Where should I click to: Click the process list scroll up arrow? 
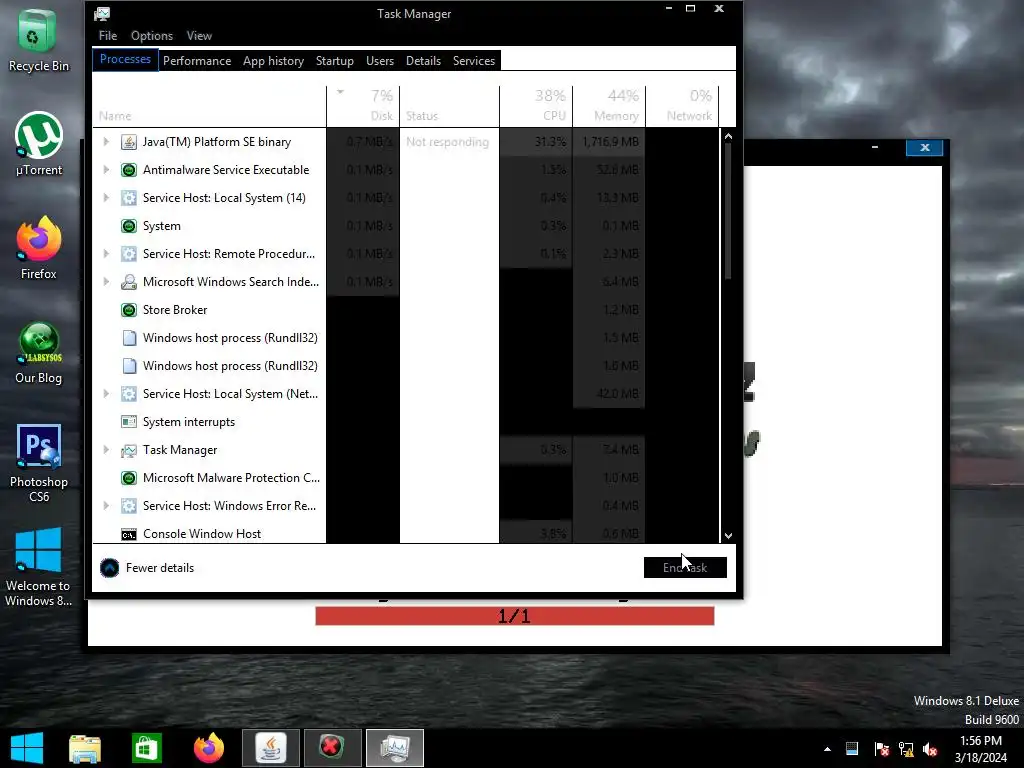click(728, 136)
